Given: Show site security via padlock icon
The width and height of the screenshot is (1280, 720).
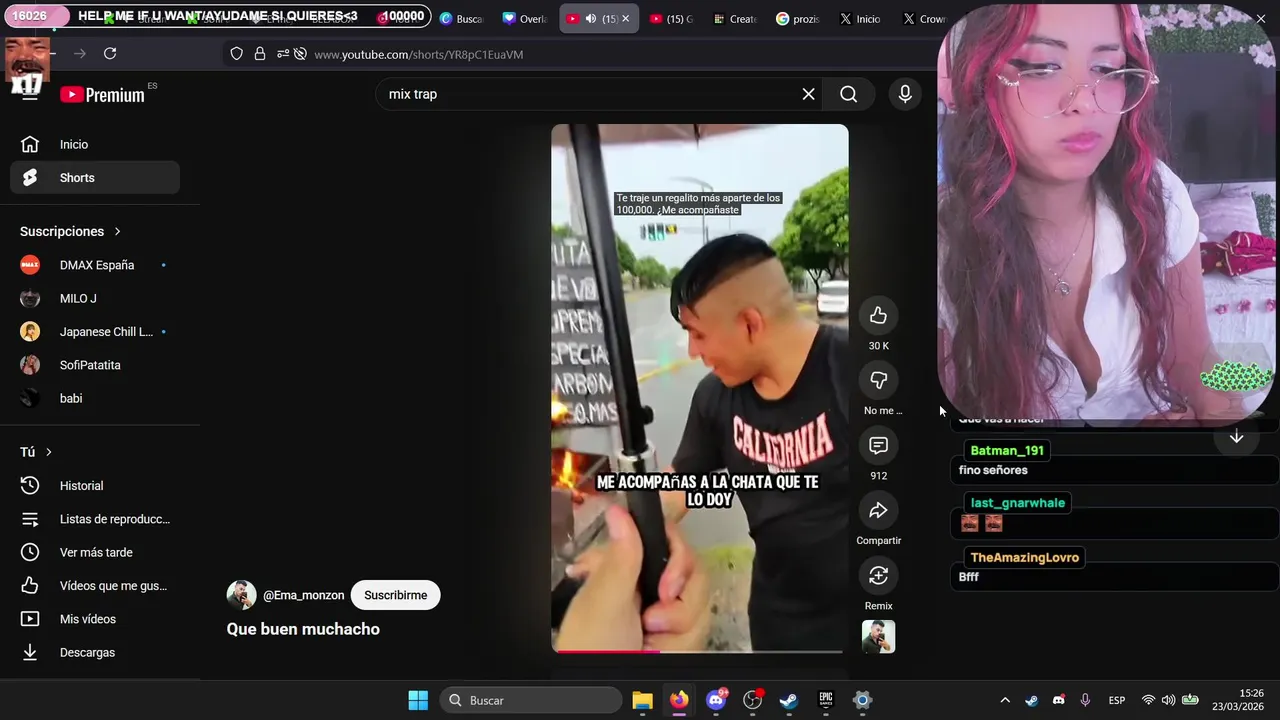Looking at the screenshot, I should [260, 54].
